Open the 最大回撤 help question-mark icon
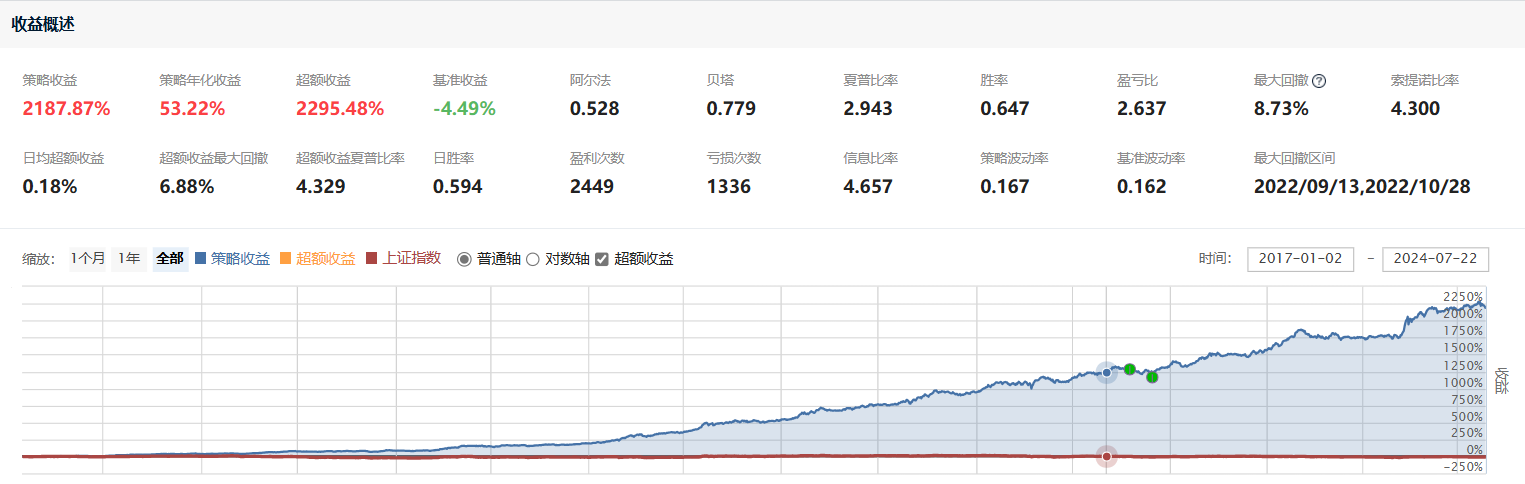 1319,81
